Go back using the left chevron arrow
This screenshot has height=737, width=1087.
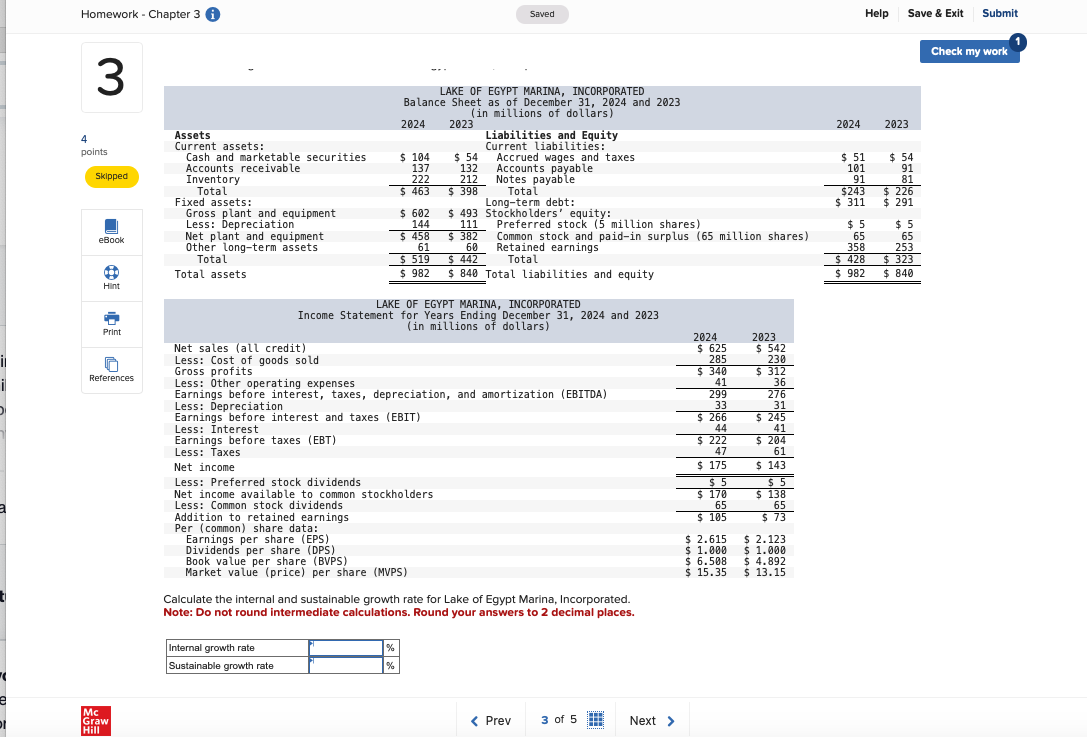coord(474,720)
